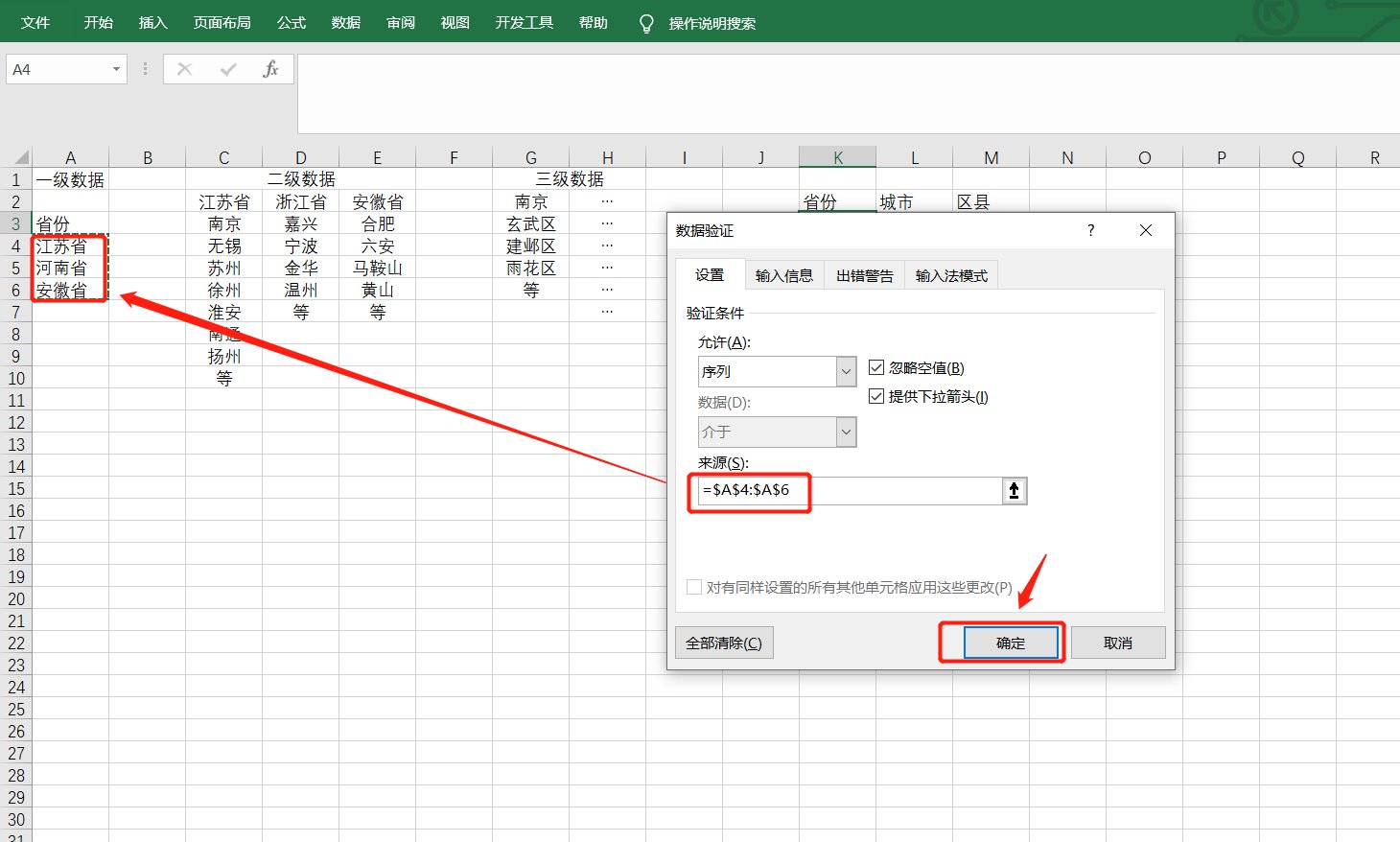This screenshot has width=1400, height=842.
Task: Close the 数据验证 dialog with its X
Action: (1145, 230)
